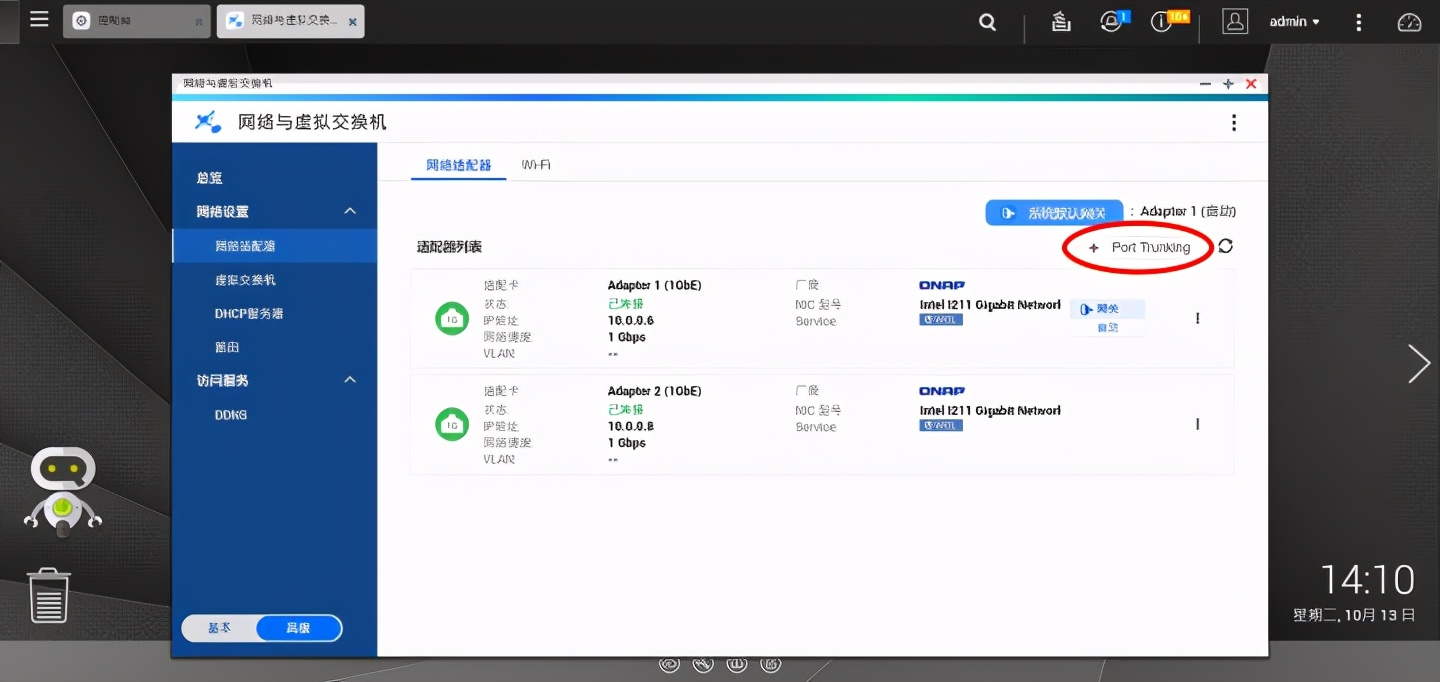Open the three-dot menu for Adapter 1
The width and height of the screenshot is (1440, 682).
tap(1197, 318)
